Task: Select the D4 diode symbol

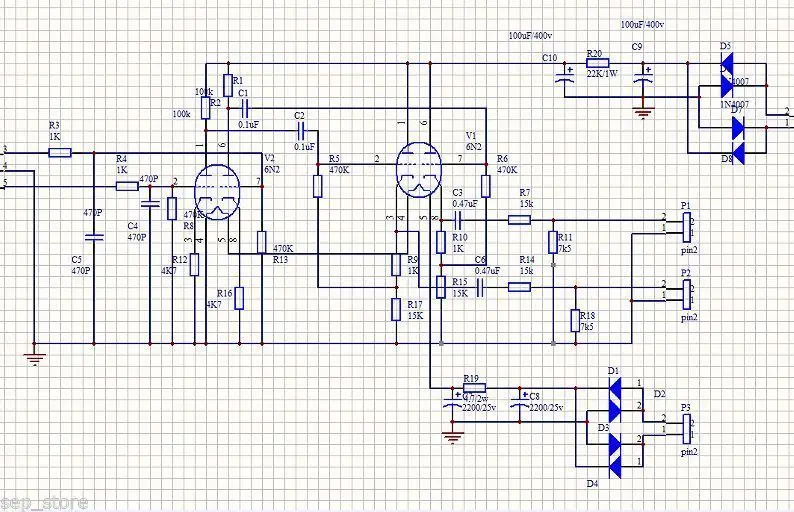Action: pyautogui.click(x=615, y=466)
